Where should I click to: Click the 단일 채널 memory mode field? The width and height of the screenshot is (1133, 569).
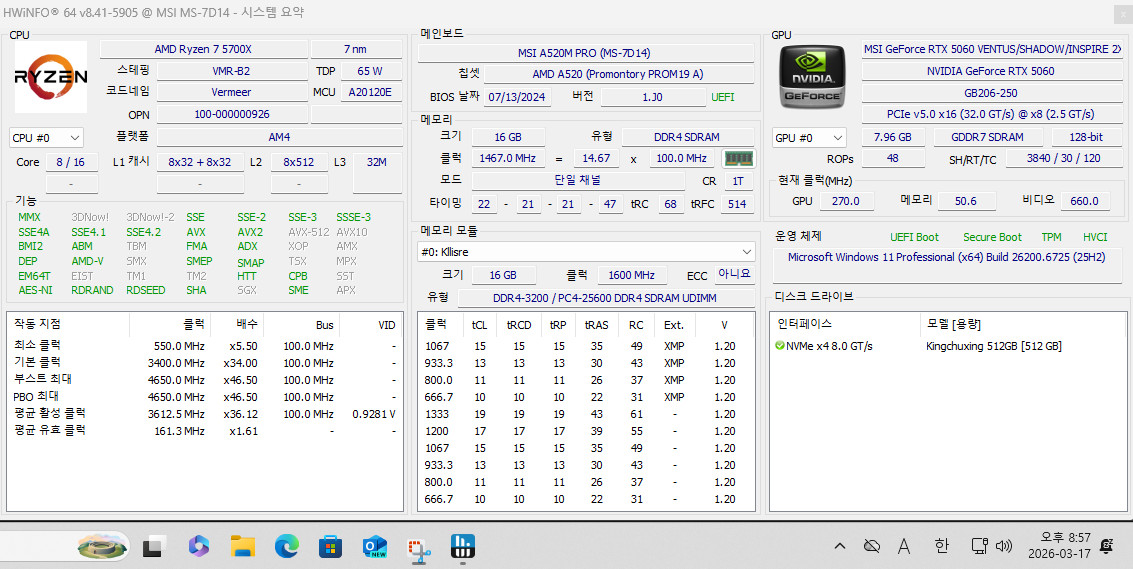click(578, 181)
